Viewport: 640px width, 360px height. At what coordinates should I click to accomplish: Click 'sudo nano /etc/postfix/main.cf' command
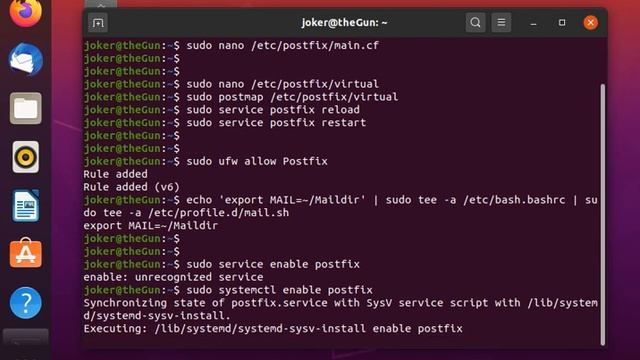(282, 45)
